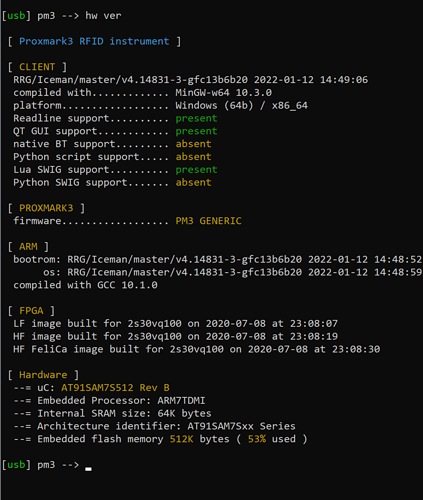Screen dimensions: 423x500
Task: Click the cursor at the bottom pm3 prompt
Action: coord(88,469)
